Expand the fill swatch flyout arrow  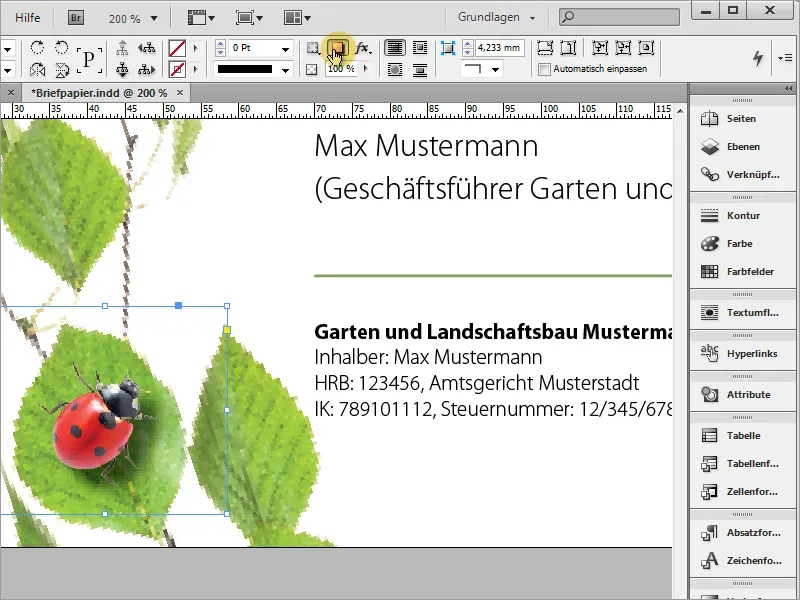coord(195,48)
